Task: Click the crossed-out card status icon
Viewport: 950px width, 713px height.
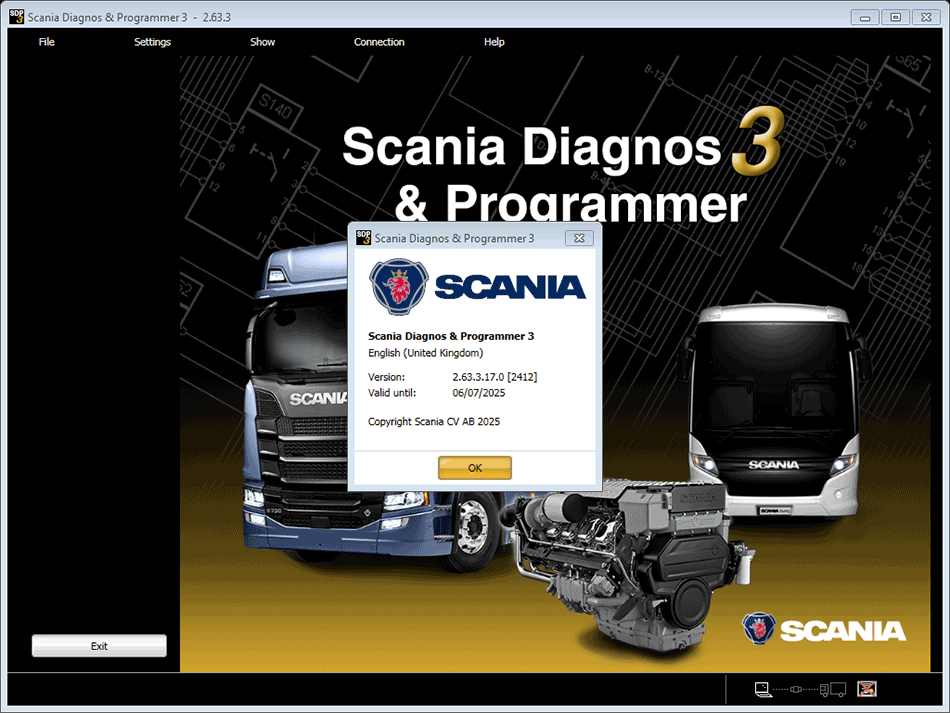Action: point(866,689)
